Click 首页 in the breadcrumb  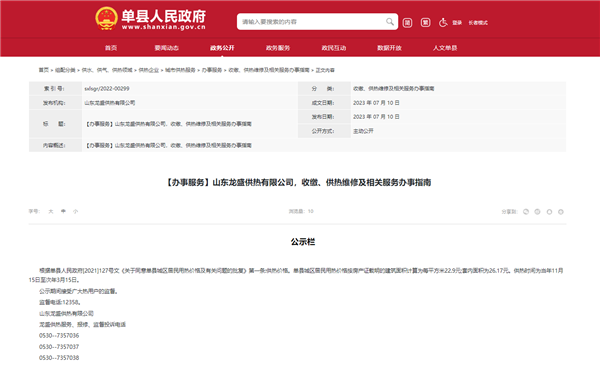(44, 70)
